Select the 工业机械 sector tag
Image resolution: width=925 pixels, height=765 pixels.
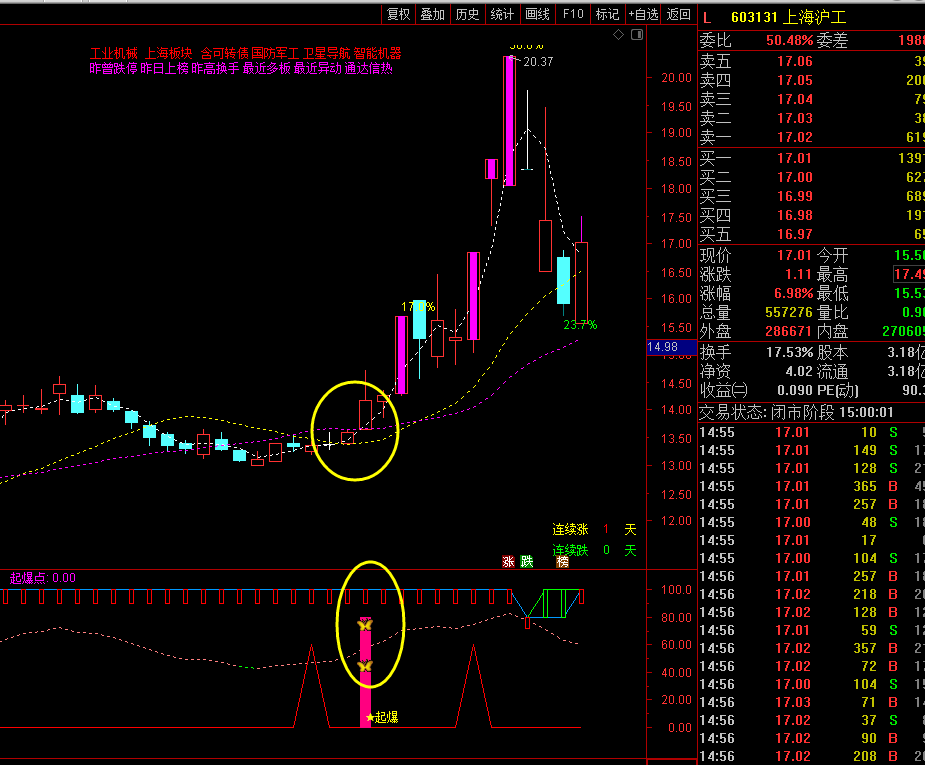(x=113, y=54)
